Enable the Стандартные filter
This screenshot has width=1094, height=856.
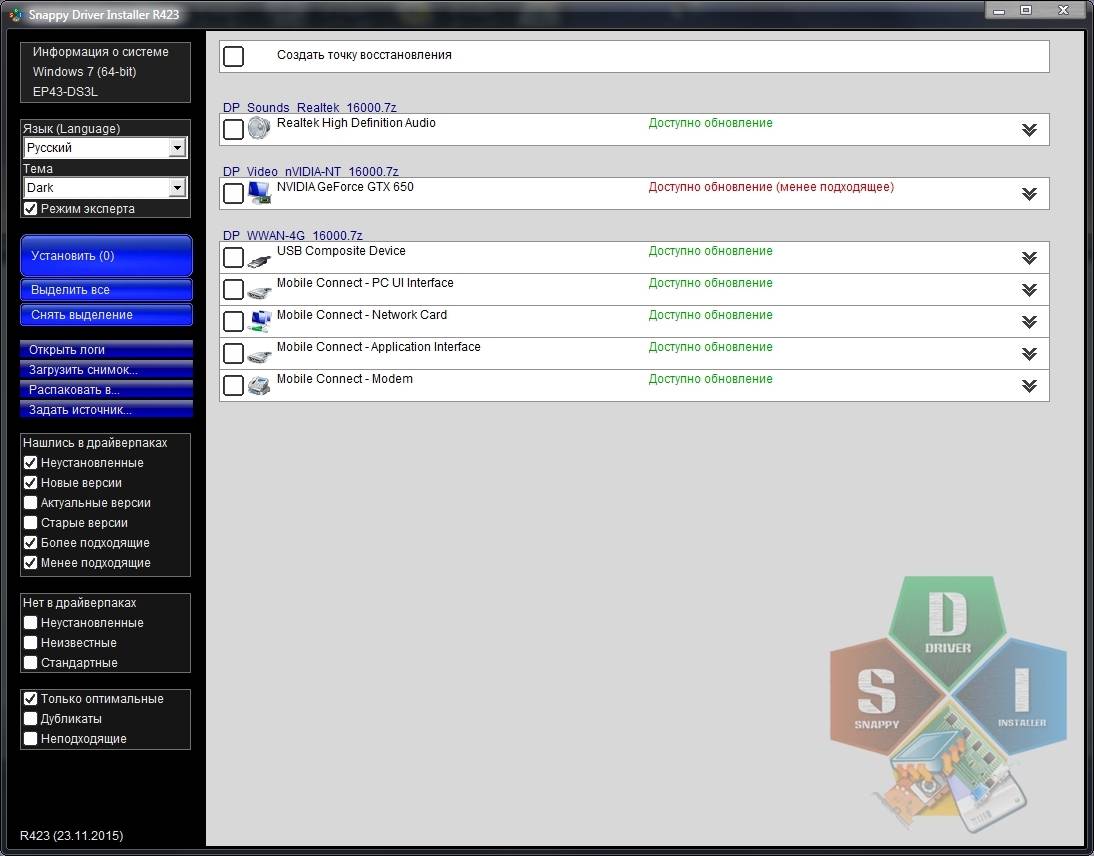click(x=30, y=663)
